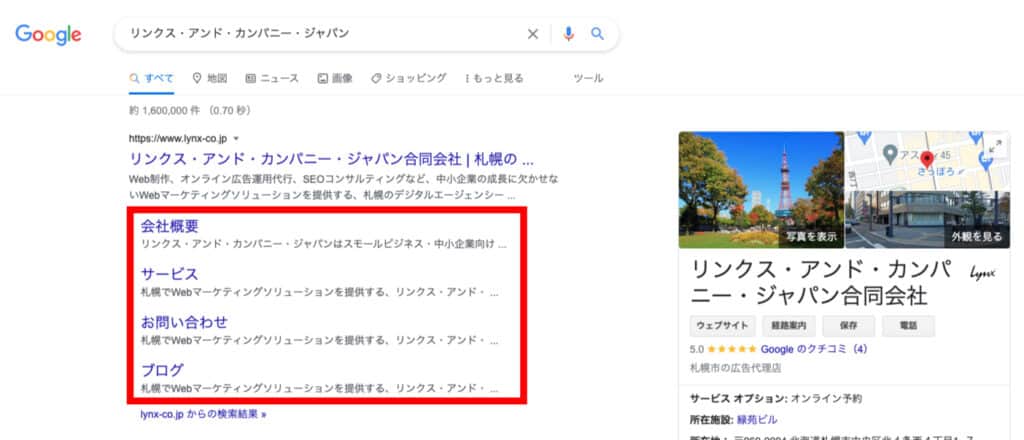
Task: Open the お問い合わせ sitelink
Action: tap(184, 322)
